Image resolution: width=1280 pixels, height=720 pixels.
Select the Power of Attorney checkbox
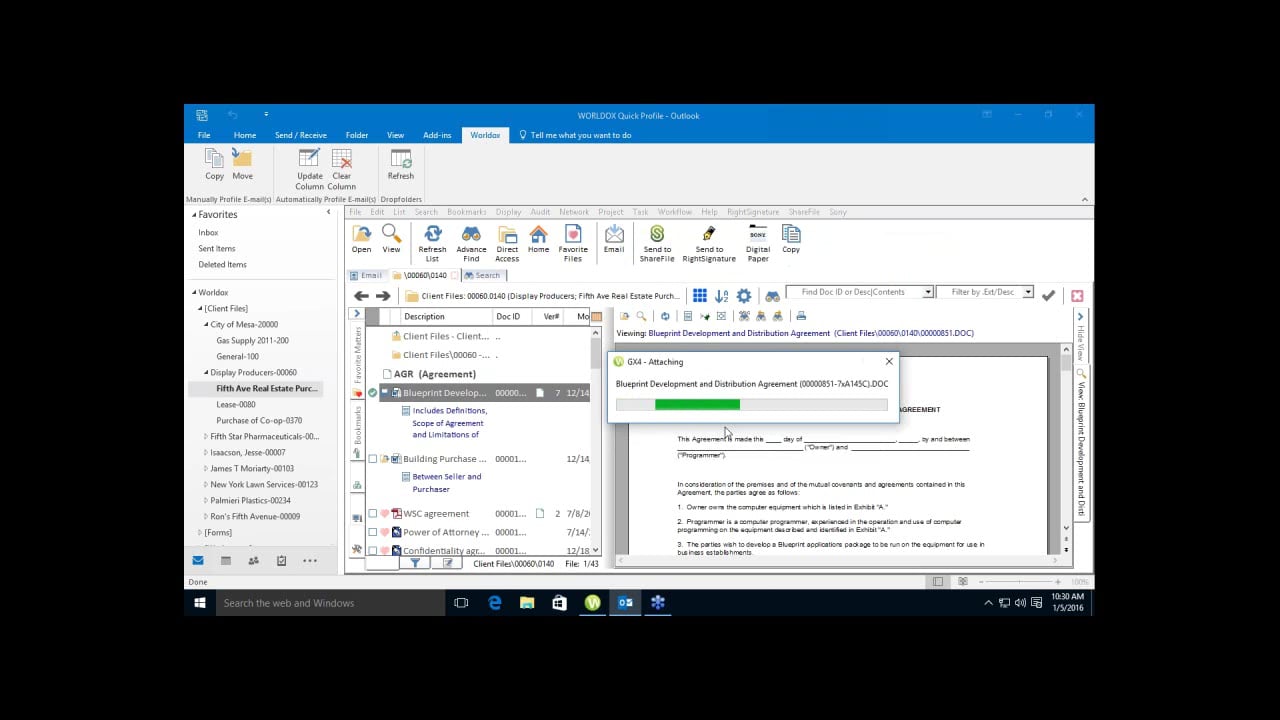click(373, 532)
